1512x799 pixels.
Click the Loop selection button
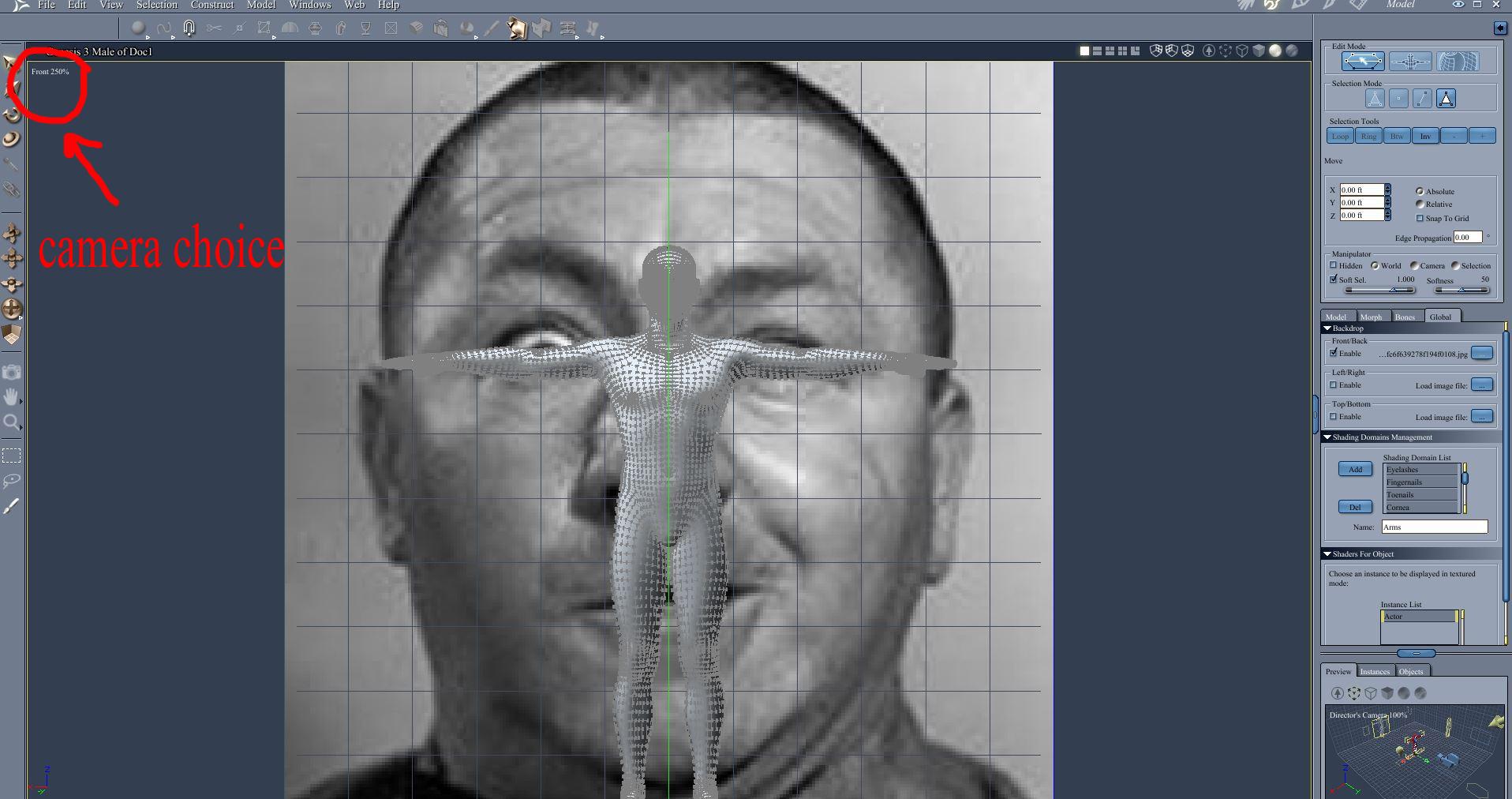pyautogui.click(x=1340, y=136)
